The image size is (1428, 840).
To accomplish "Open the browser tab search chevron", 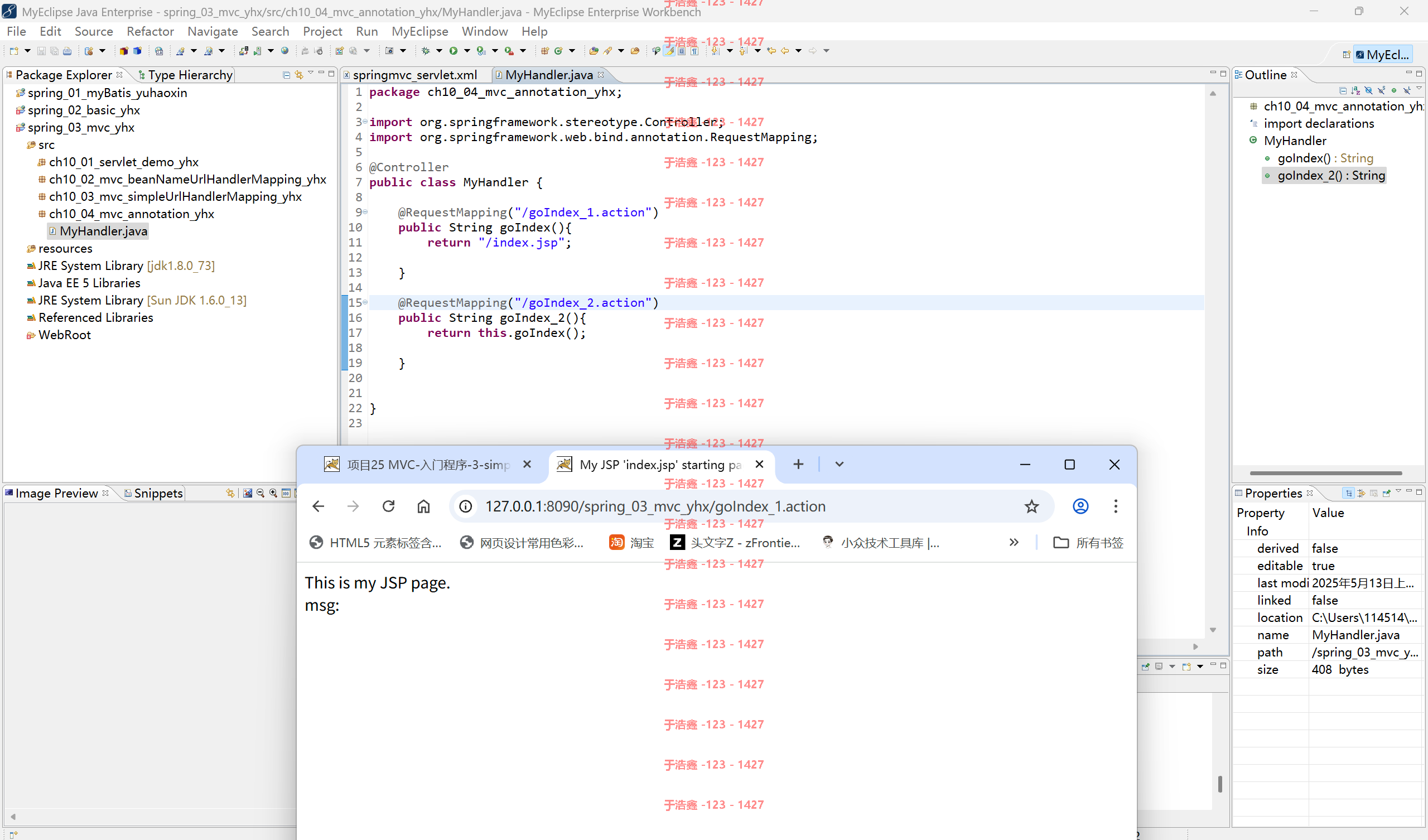I will [x=840, y=464].
